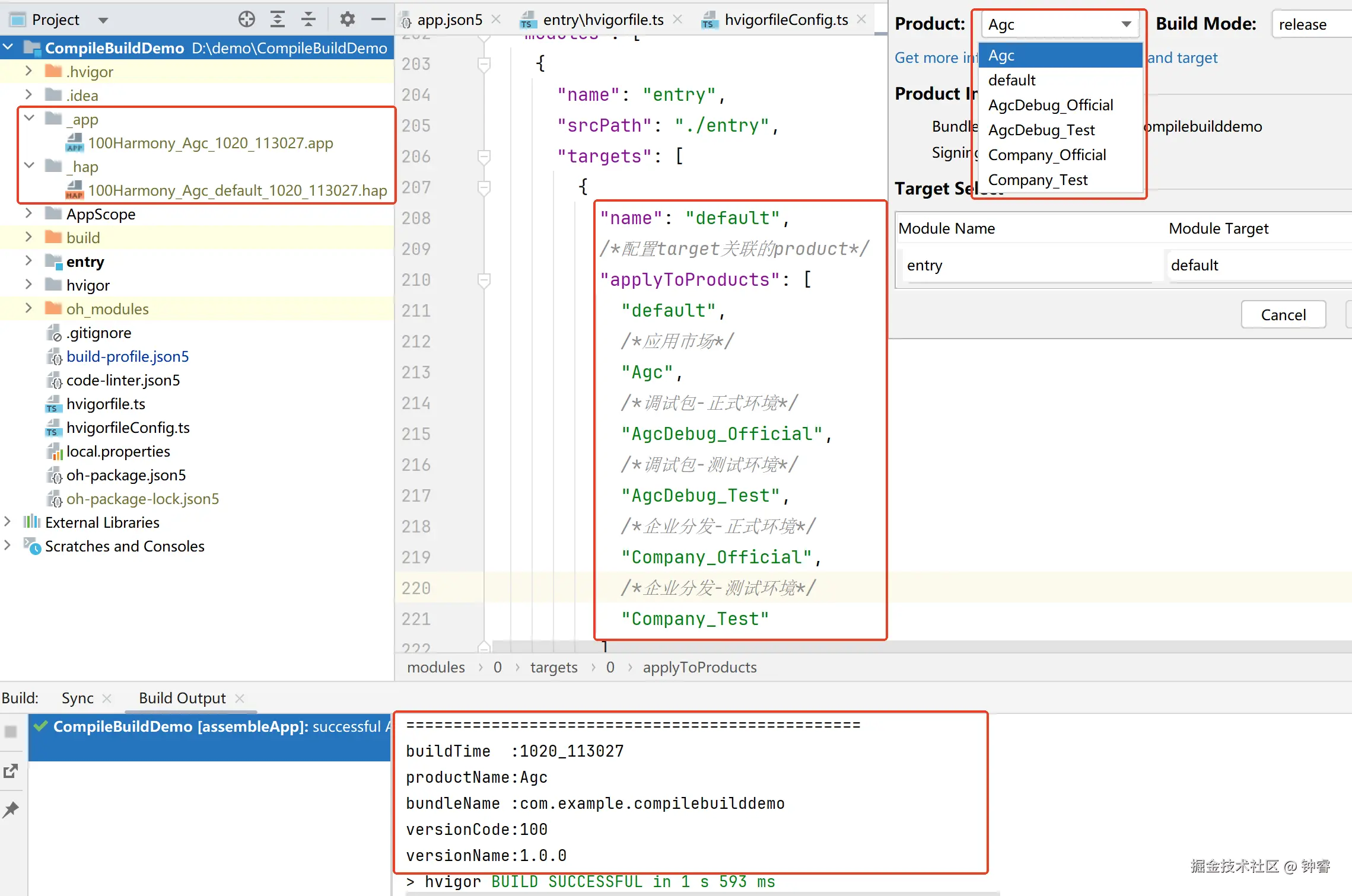Choose AgcDebug_Test from Product list
Image resolution: width=1352 pixels, height=896 pixels.
(x=1041, y=130)
